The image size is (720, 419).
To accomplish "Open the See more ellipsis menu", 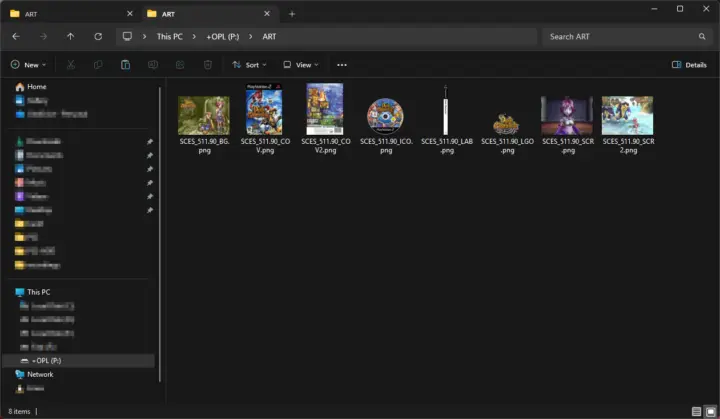I will (342, 65).
